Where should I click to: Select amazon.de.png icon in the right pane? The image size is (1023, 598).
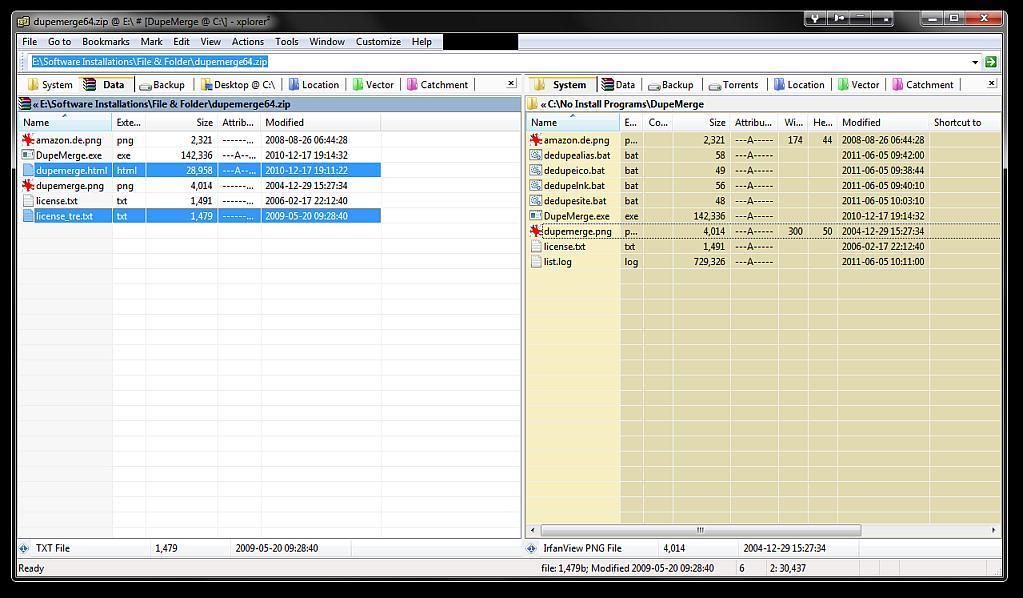pyautogui.click(x=536, y=140)
